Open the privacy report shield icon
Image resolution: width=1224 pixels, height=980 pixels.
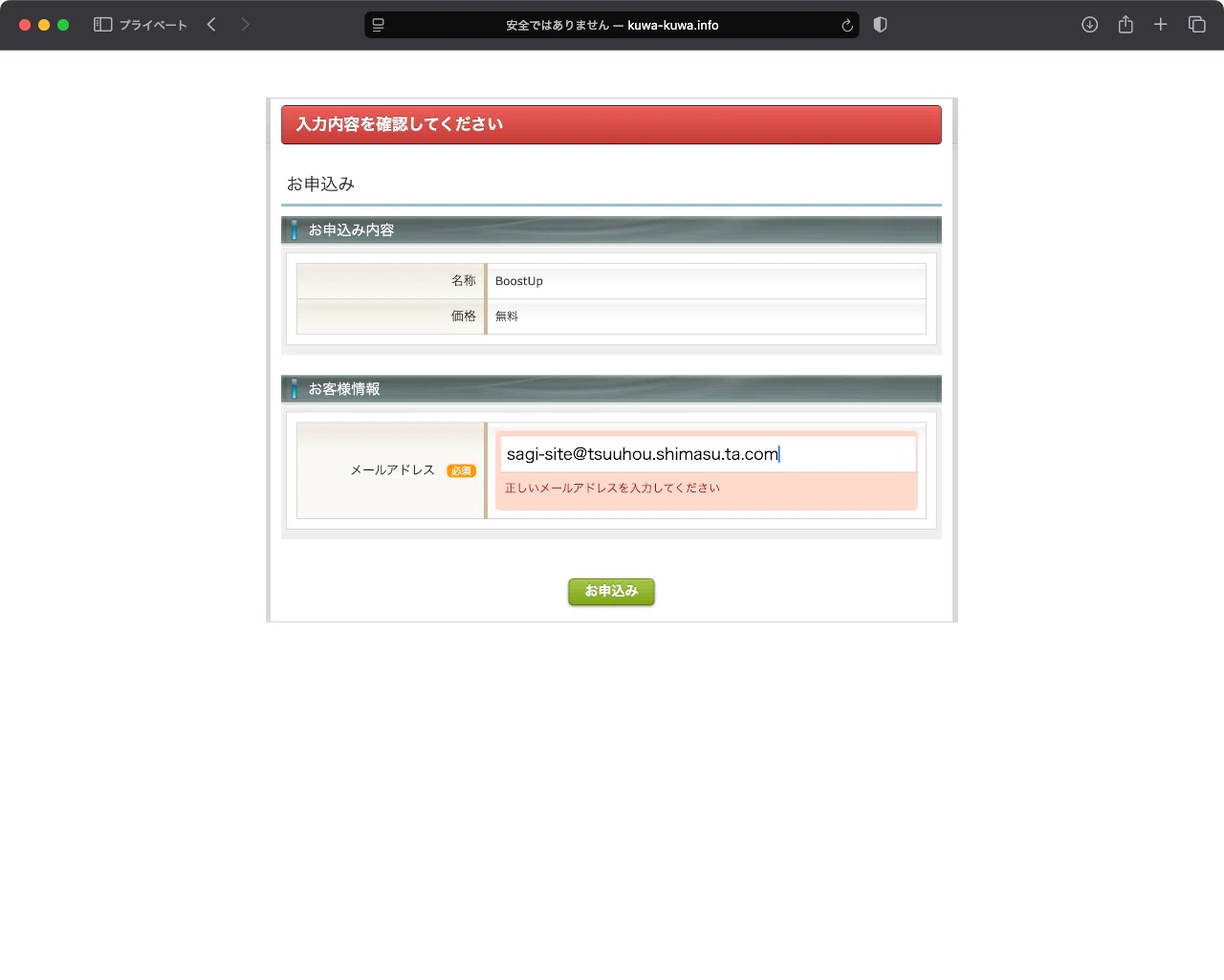[x=881, y=25]
